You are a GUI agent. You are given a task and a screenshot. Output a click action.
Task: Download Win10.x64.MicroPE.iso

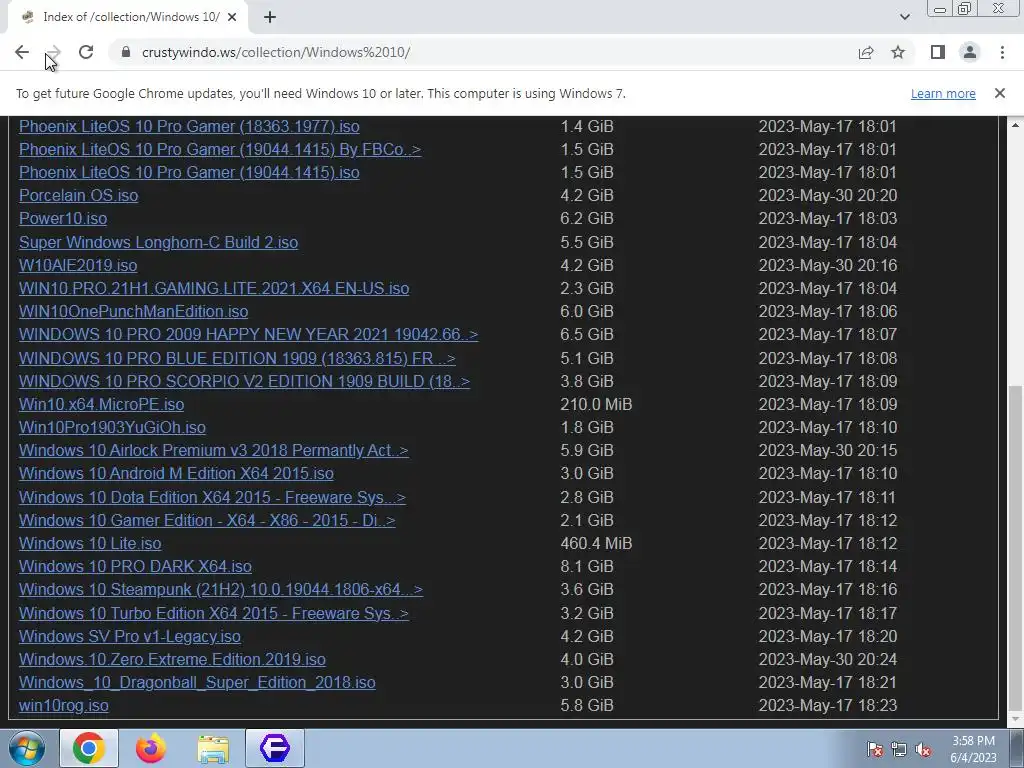click(x=101, y=404)
